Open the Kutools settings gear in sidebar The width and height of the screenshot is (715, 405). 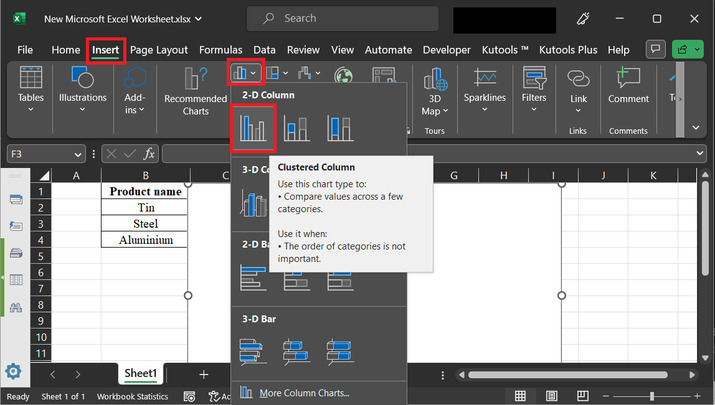pos(15,371)
